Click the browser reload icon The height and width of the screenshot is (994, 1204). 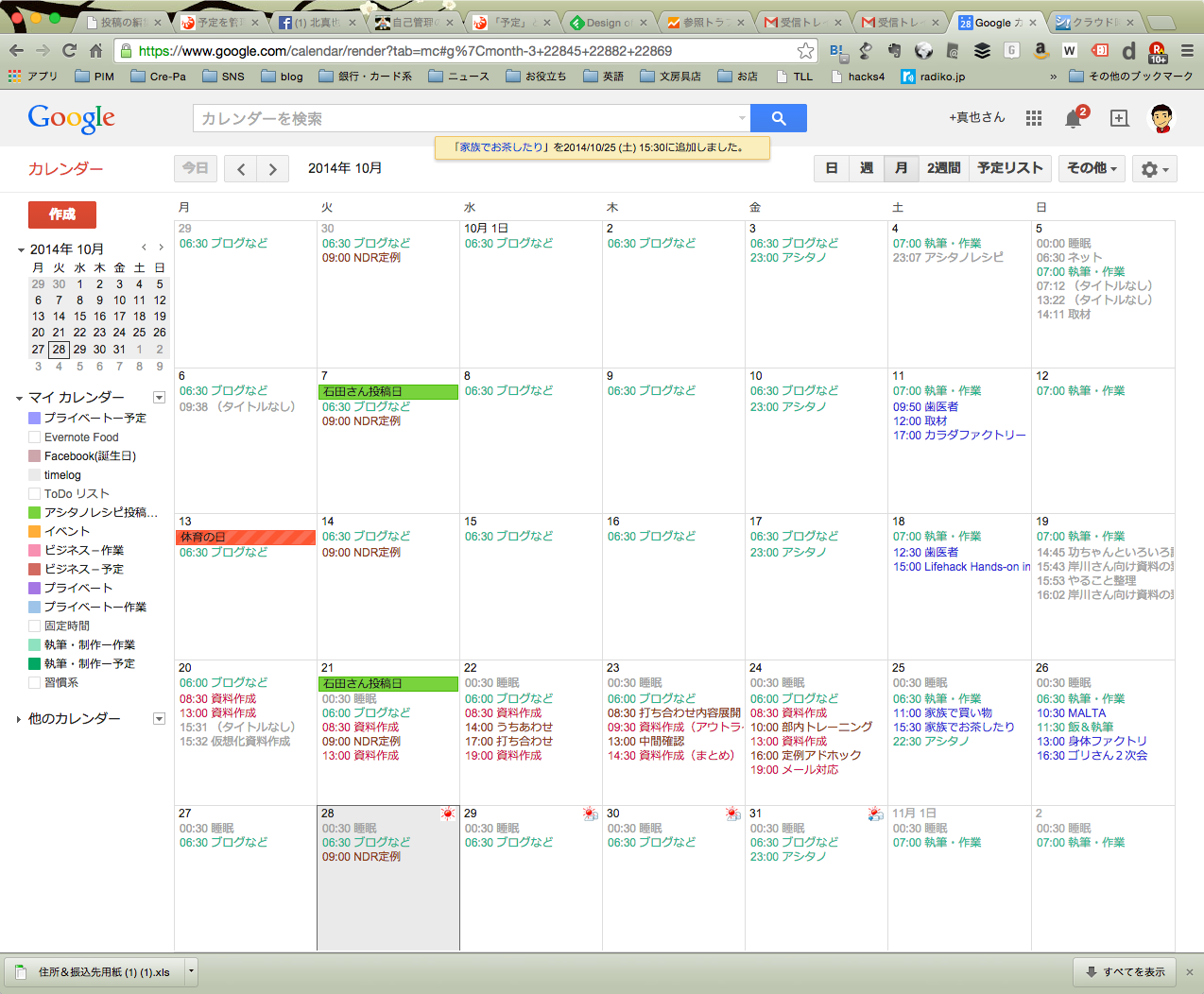pyautogui.click(x=69, y=51)
